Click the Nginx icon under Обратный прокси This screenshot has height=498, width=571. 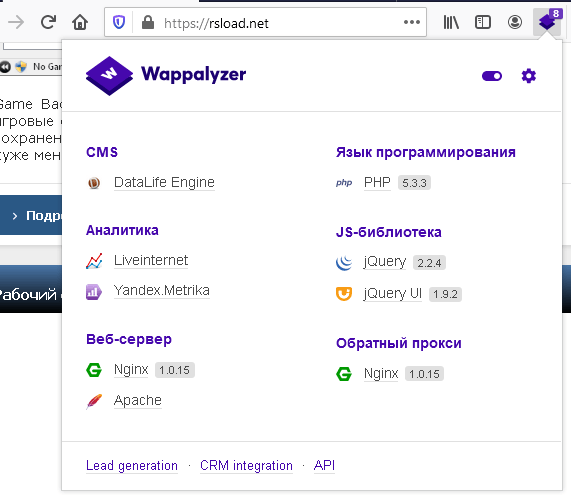click(x=344, y=374)
